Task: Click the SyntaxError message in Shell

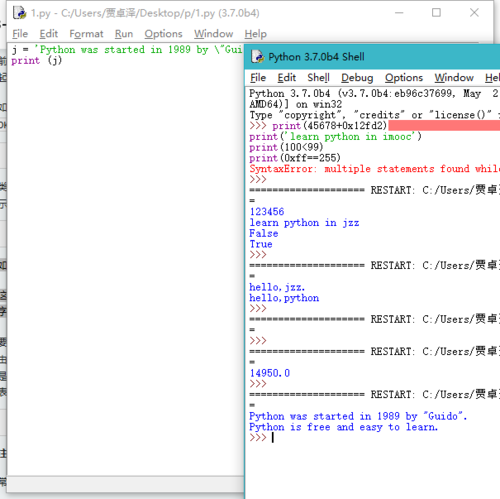Action: pos(375,169)
